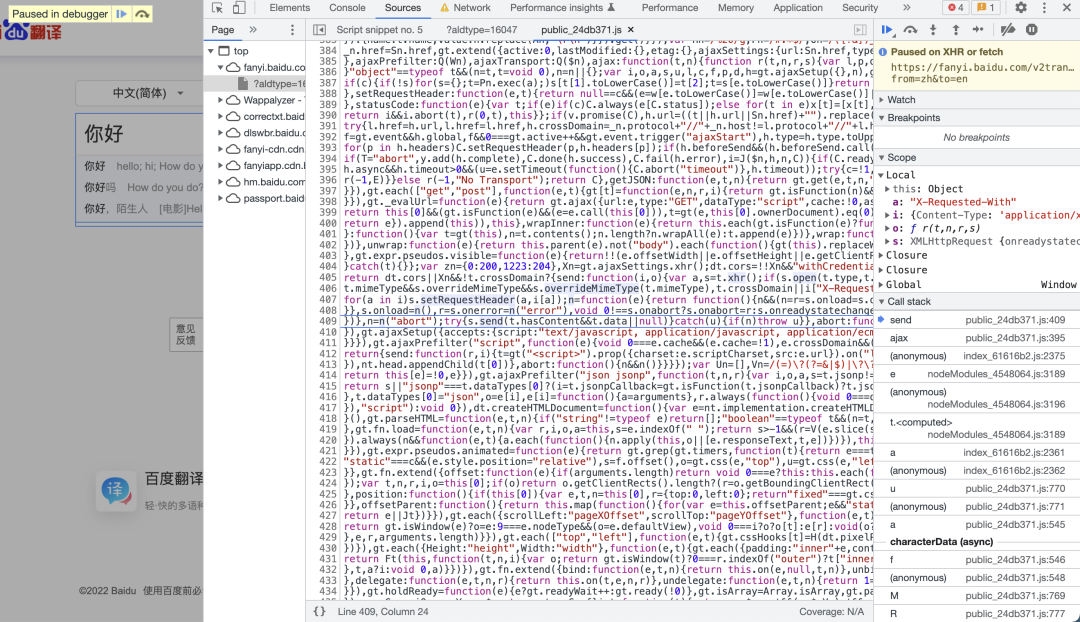Show more DevTools tabs chevron
The width and height of the screenshot is (1080, 622).
point(906,8)
